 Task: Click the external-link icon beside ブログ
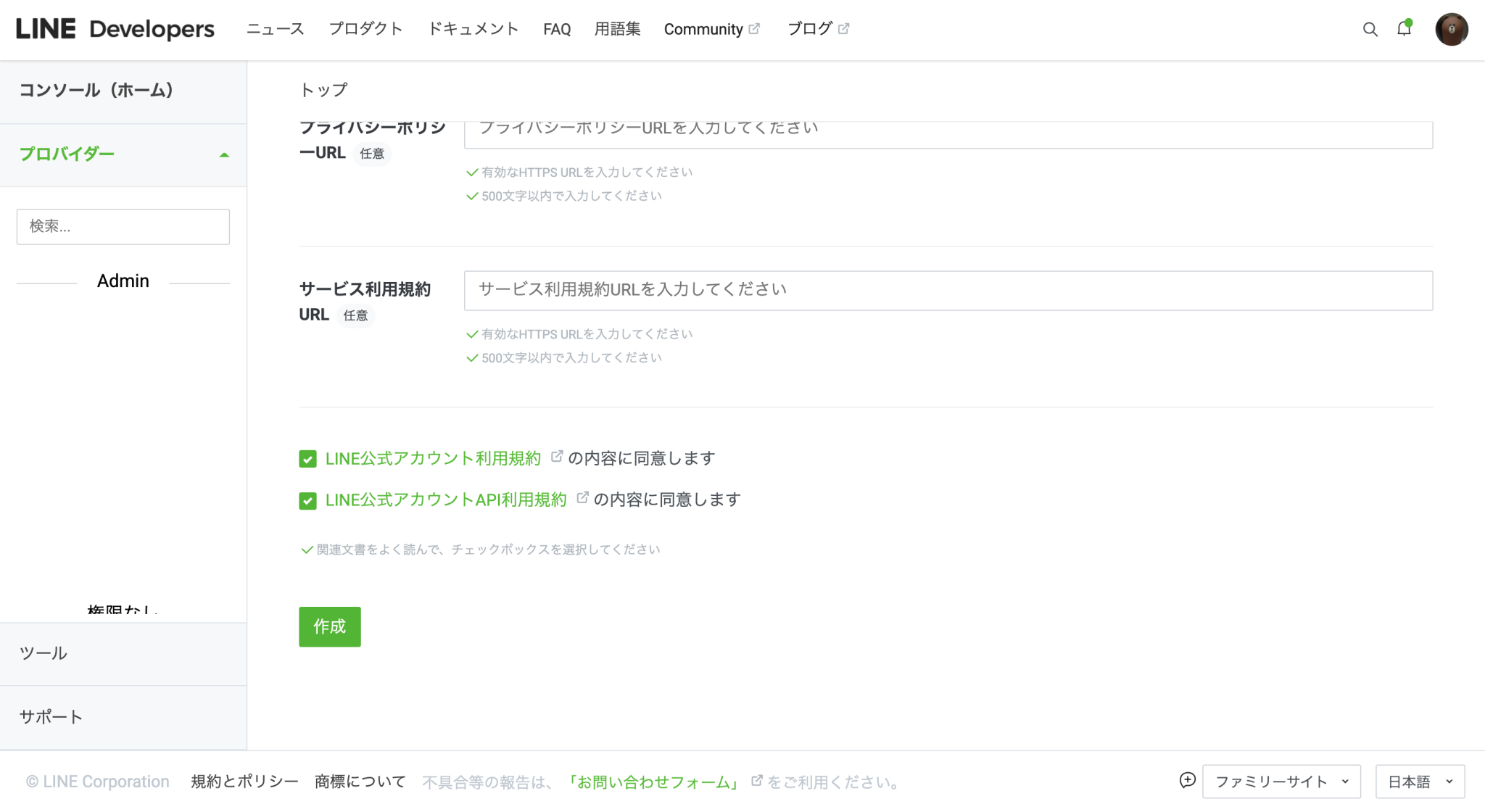(843, 28)
